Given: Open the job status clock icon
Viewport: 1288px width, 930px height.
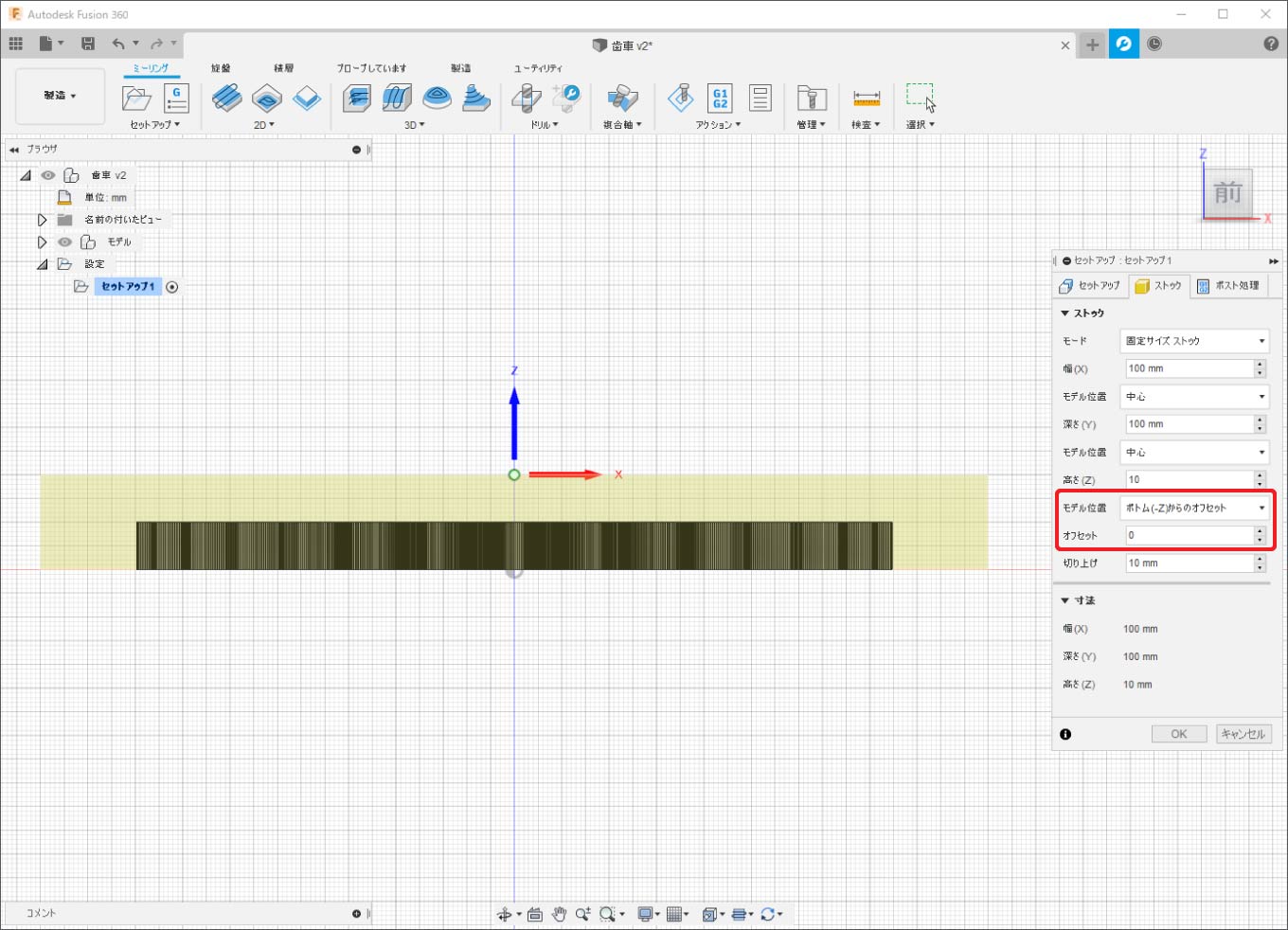Looking at the screenshot, I should (1154, 44).
